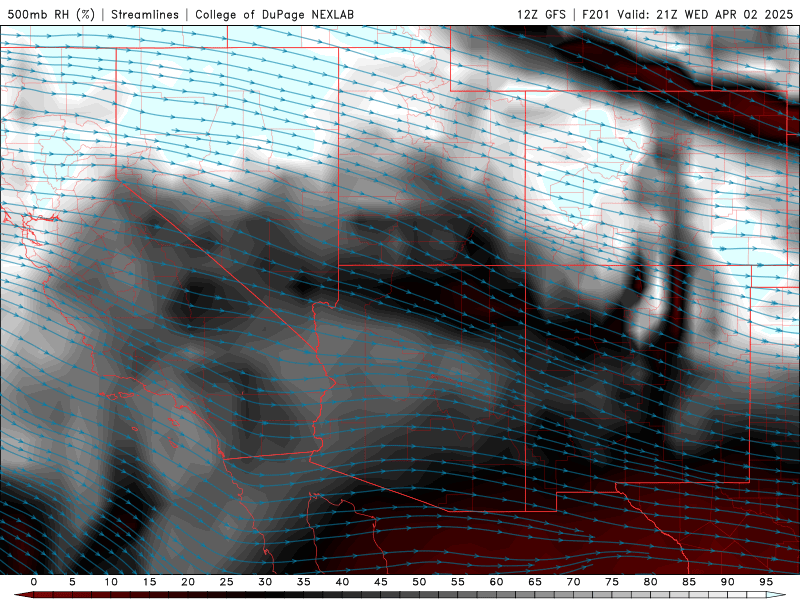Click the '5' value on the color scale

[72, 582]
